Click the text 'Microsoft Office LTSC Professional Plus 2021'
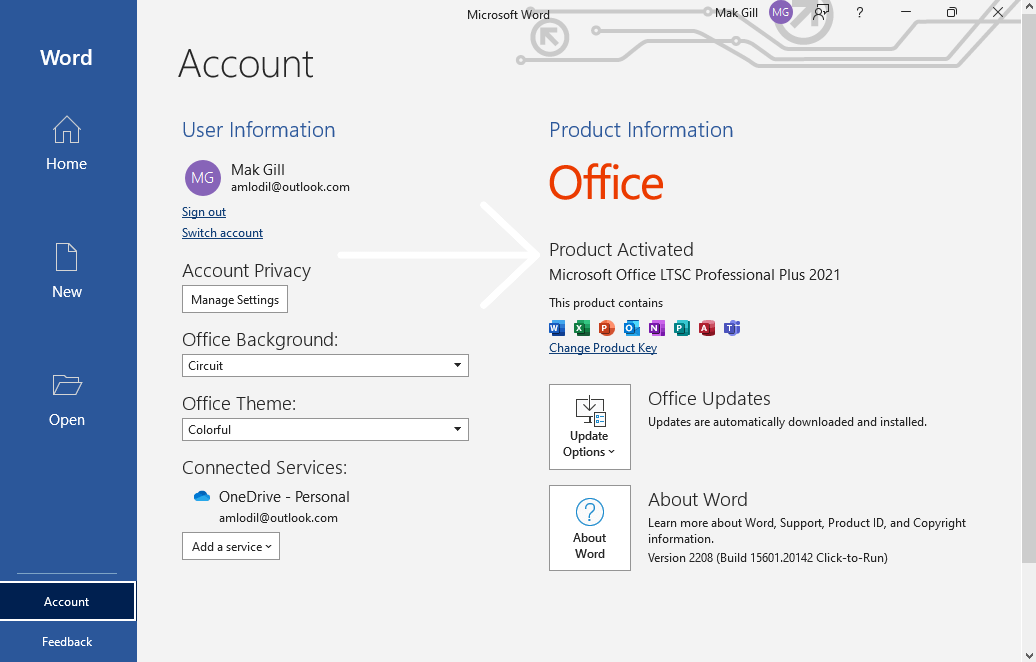1036x662 pixels. click(x=694, y=275)
